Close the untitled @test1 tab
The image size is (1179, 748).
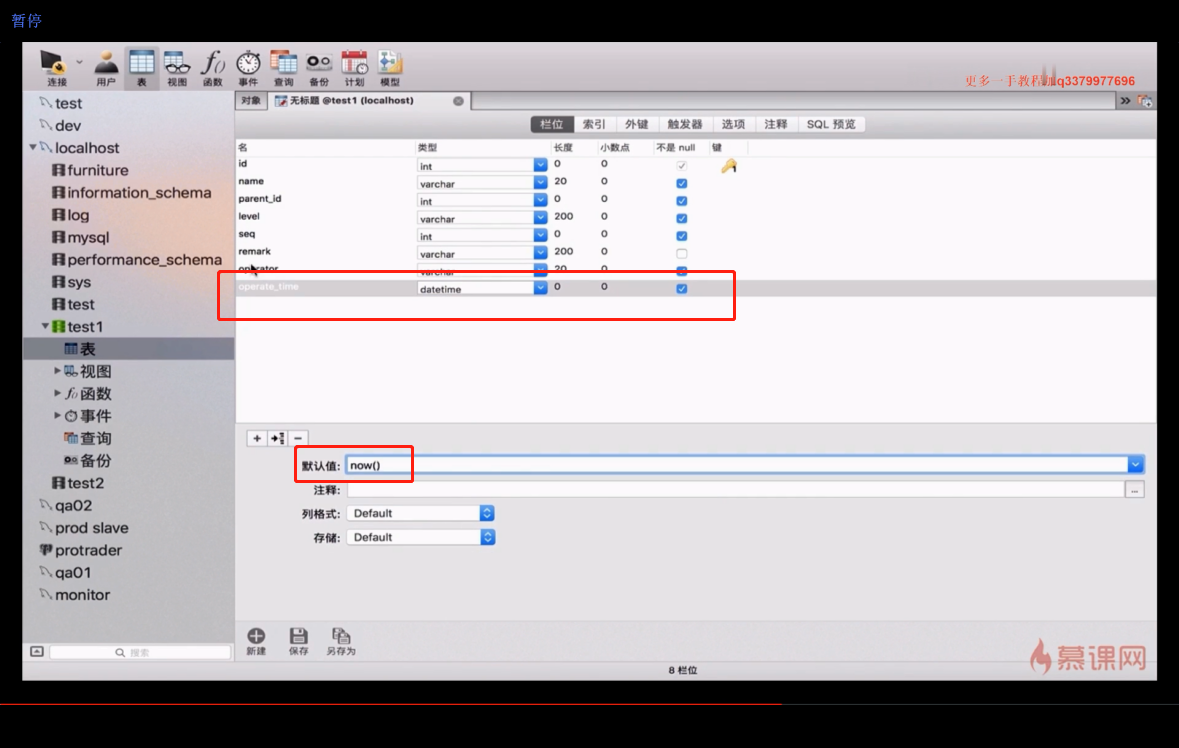pyautogui.click(x=459, y=101)
